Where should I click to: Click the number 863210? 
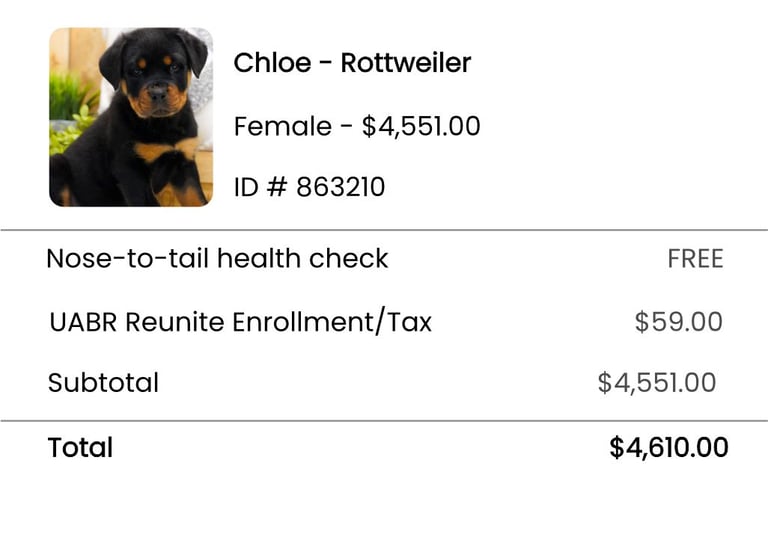(x=341, y=187)
